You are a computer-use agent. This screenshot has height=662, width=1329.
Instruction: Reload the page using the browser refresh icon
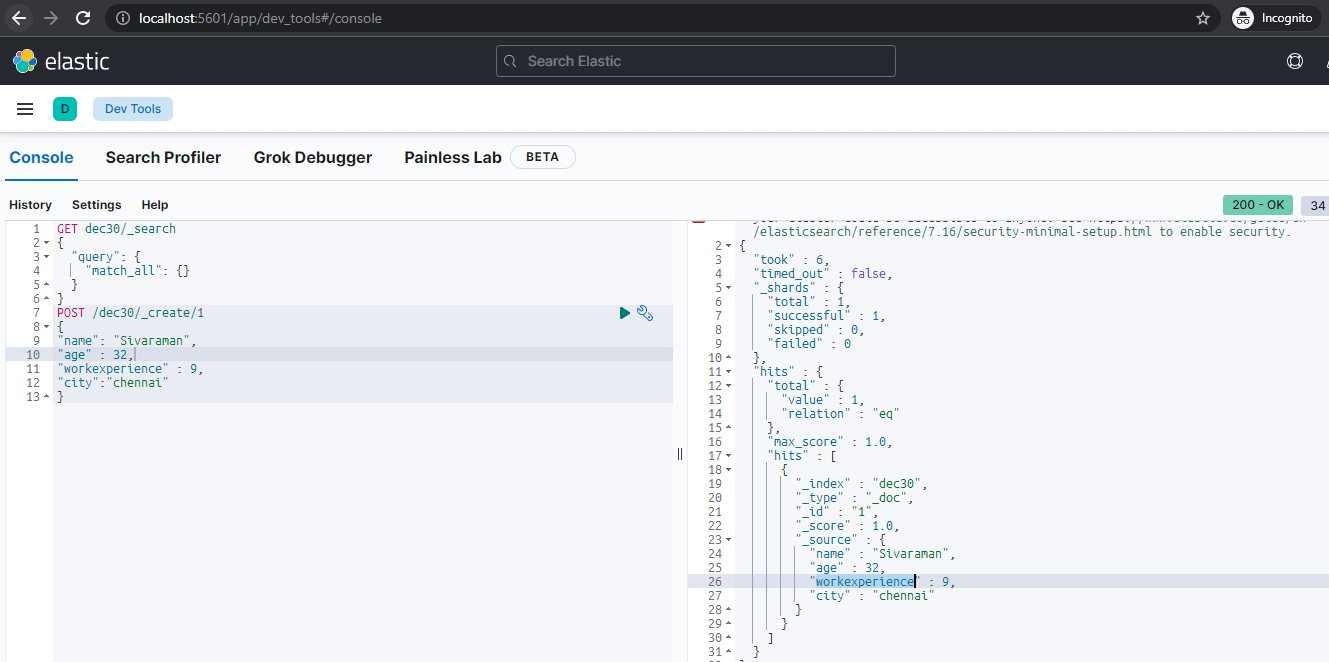tap(83, 17)
